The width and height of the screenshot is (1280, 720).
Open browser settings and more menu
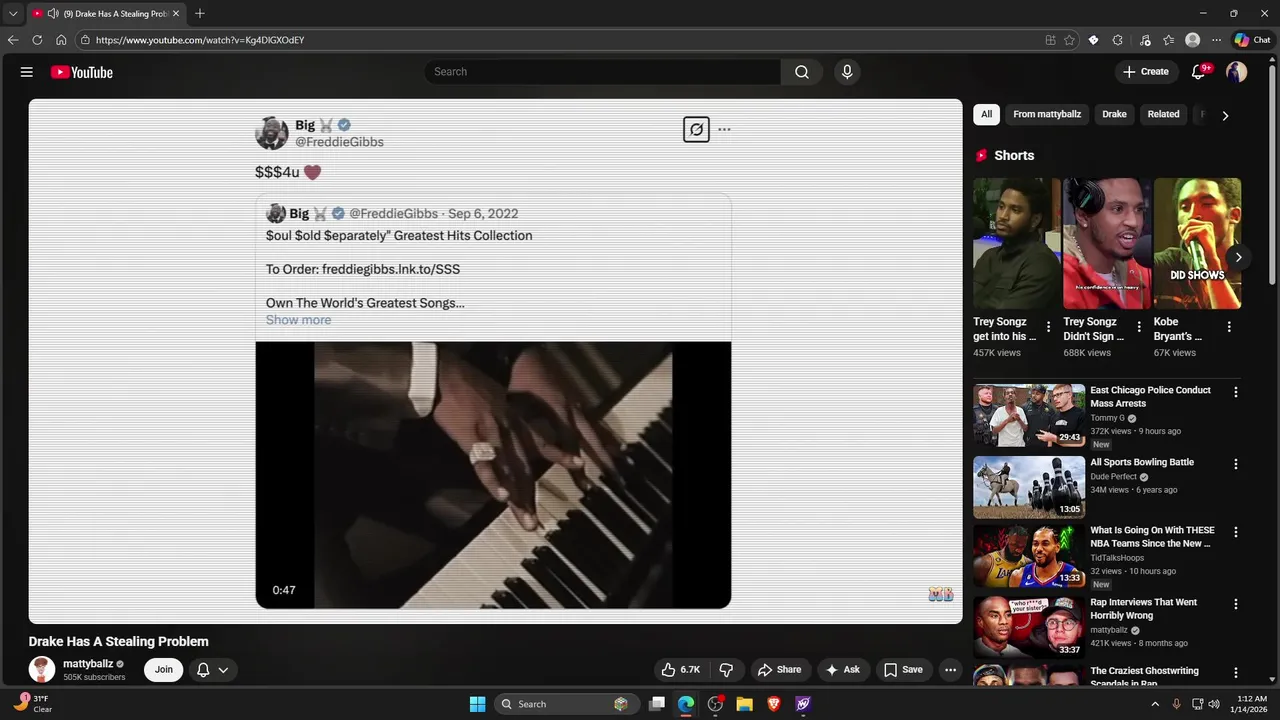tap(1216, 40)
